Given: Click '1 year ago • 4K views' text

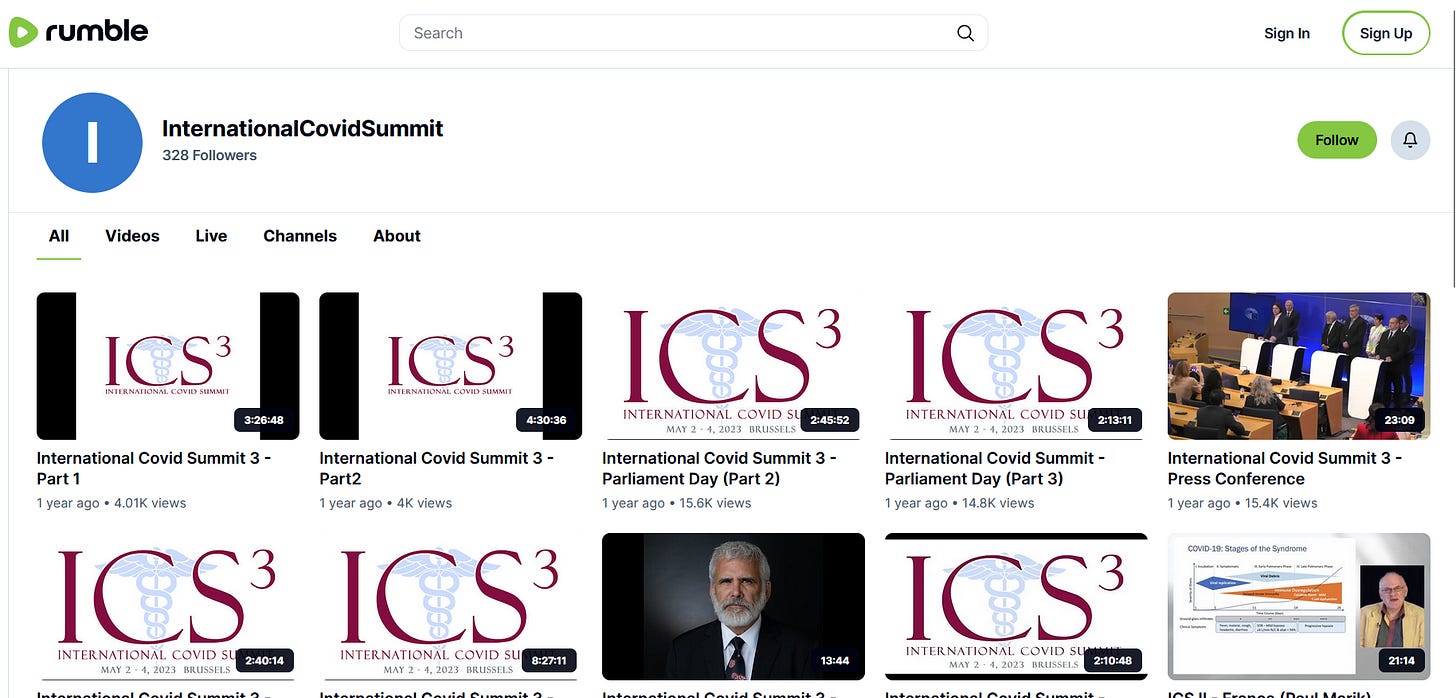Looking at the screenshot, I should tap(386, 503).
